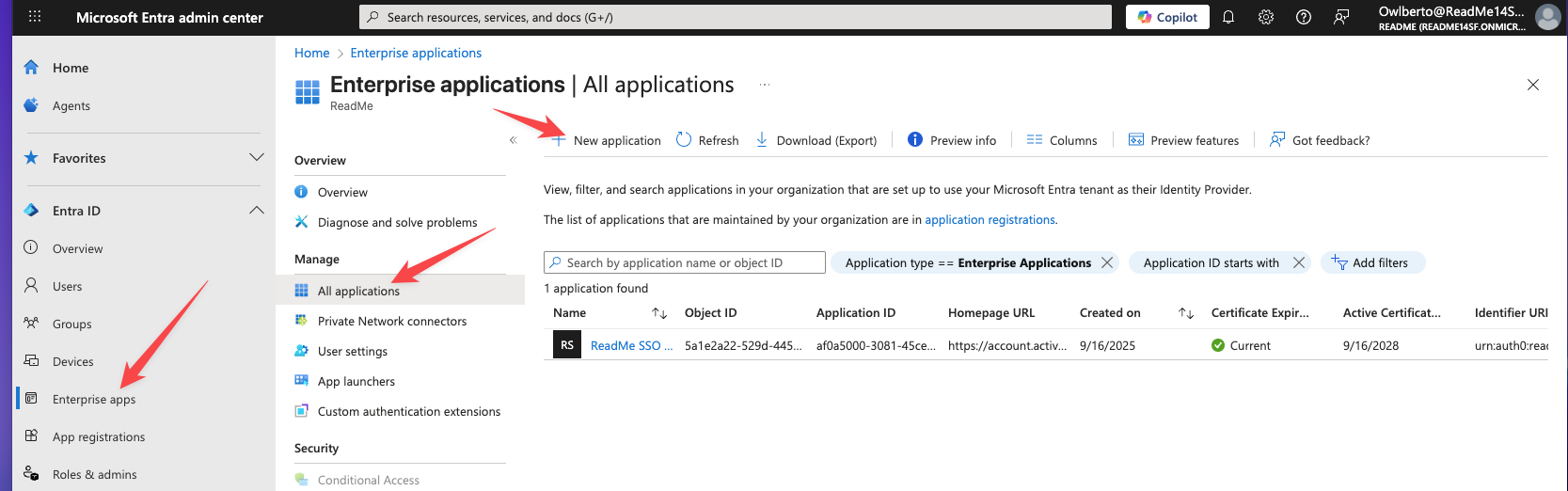Open Agents in the sidebar
The width and height of the screenshot is (1568, 491).
coord(71,105)
